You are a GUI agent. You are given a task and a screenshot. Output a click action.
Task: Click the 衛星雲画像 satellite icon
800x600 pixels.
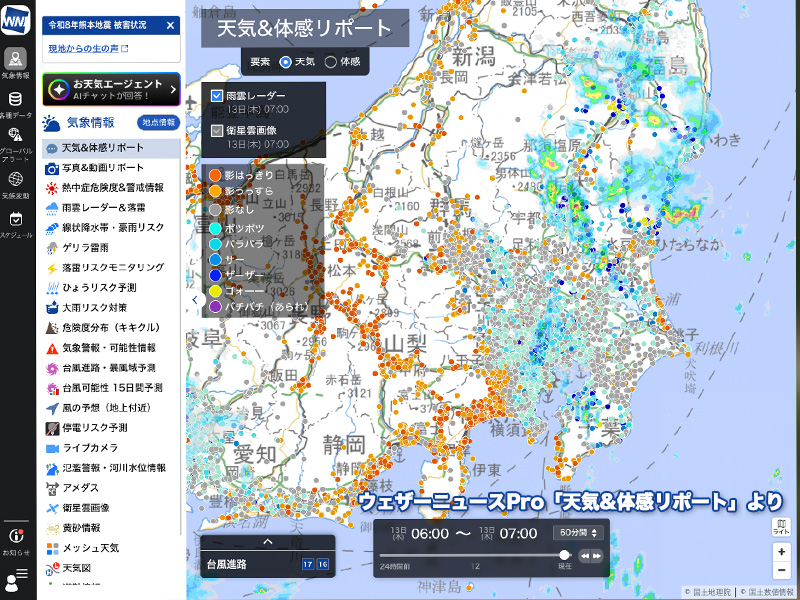[x=52, y=508]
